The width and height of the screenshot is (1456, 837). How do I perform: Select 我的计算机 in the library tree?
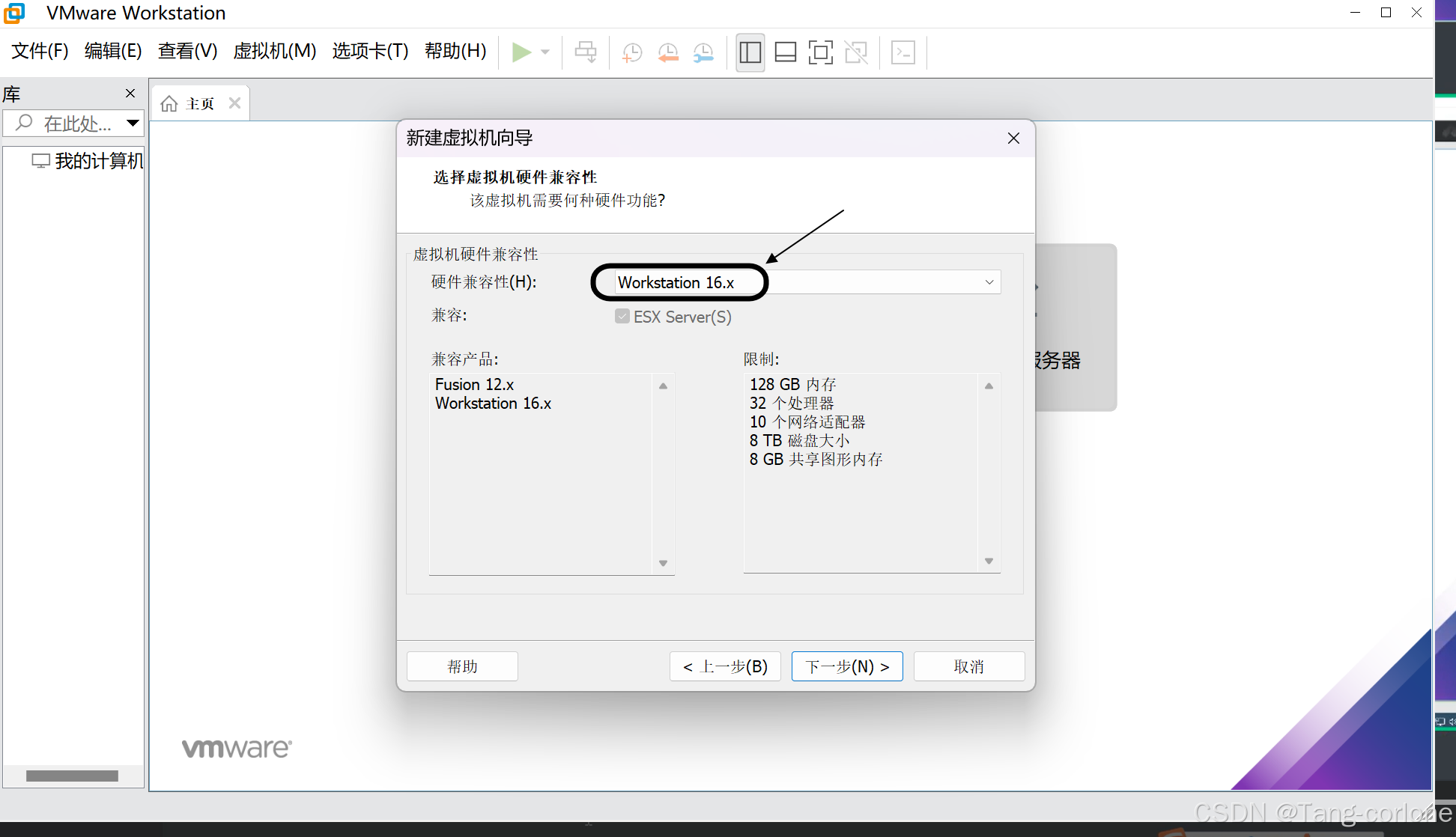click(97, 160)
